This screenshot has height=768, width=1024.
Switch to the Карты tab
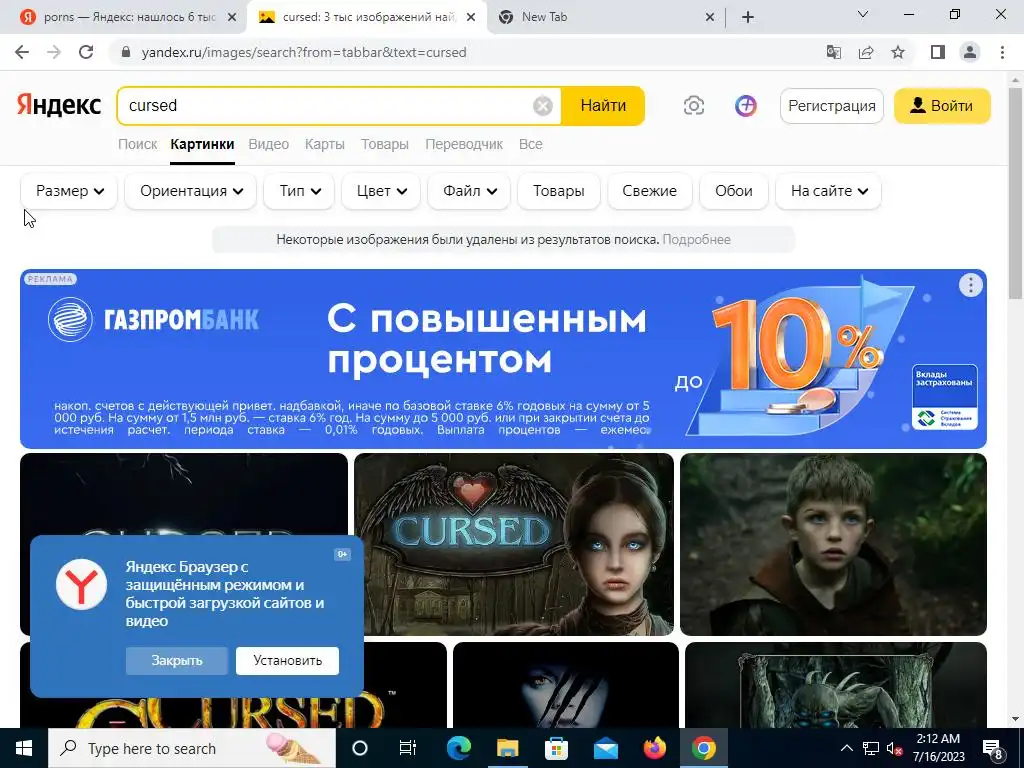pos(325,144)
